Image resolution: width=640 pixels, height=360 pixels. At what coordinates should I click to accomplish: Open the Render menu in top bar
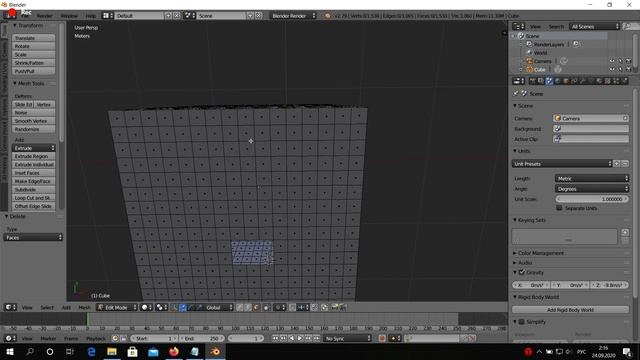tap(44, 16)
